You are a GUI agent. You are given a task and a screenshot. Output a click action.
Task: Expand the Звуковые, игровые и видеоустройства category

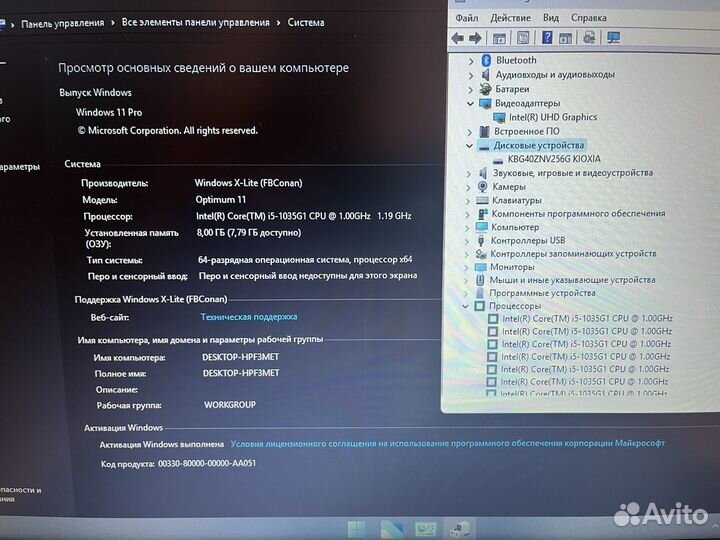(x=468, y=174)
